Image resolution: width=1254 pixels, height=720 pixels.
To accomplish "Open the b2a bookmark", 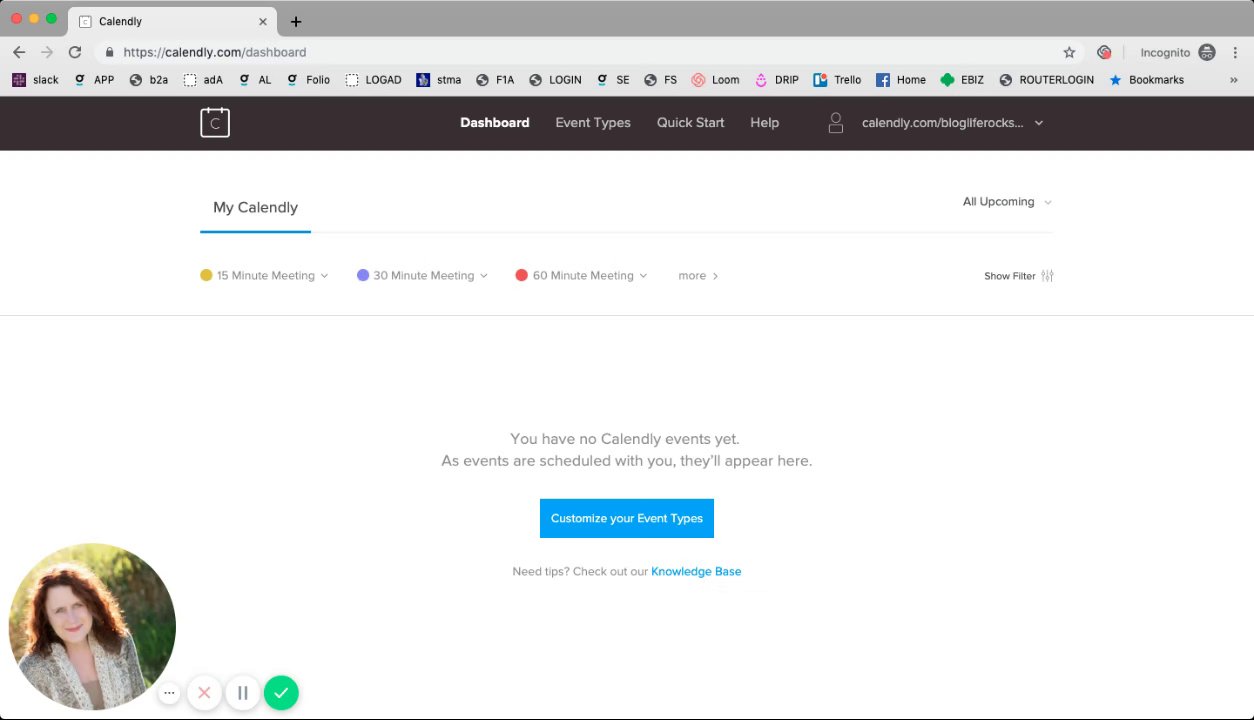I will [149, 80].
